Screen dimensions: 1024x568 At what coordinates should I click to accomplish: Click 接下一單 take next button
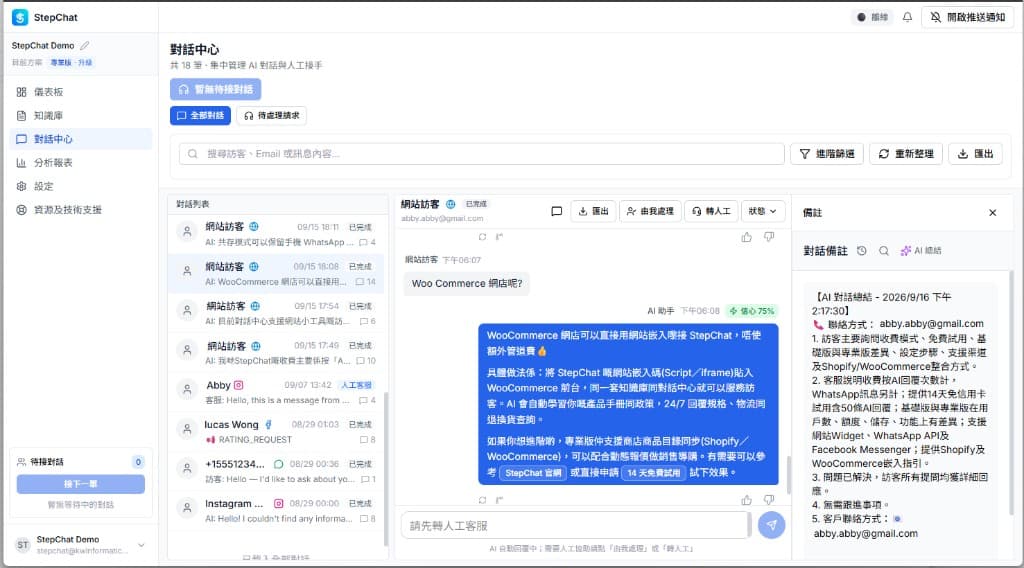pyautogui.click(x=81, y=484)
